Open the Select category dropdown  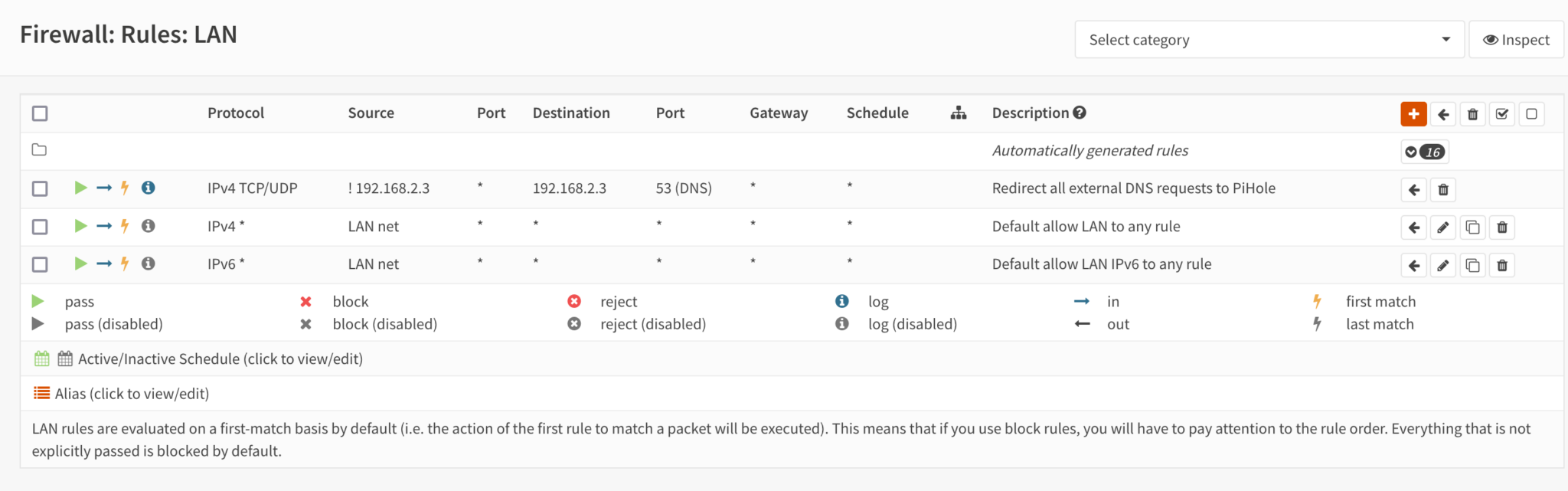(1269, 39)
